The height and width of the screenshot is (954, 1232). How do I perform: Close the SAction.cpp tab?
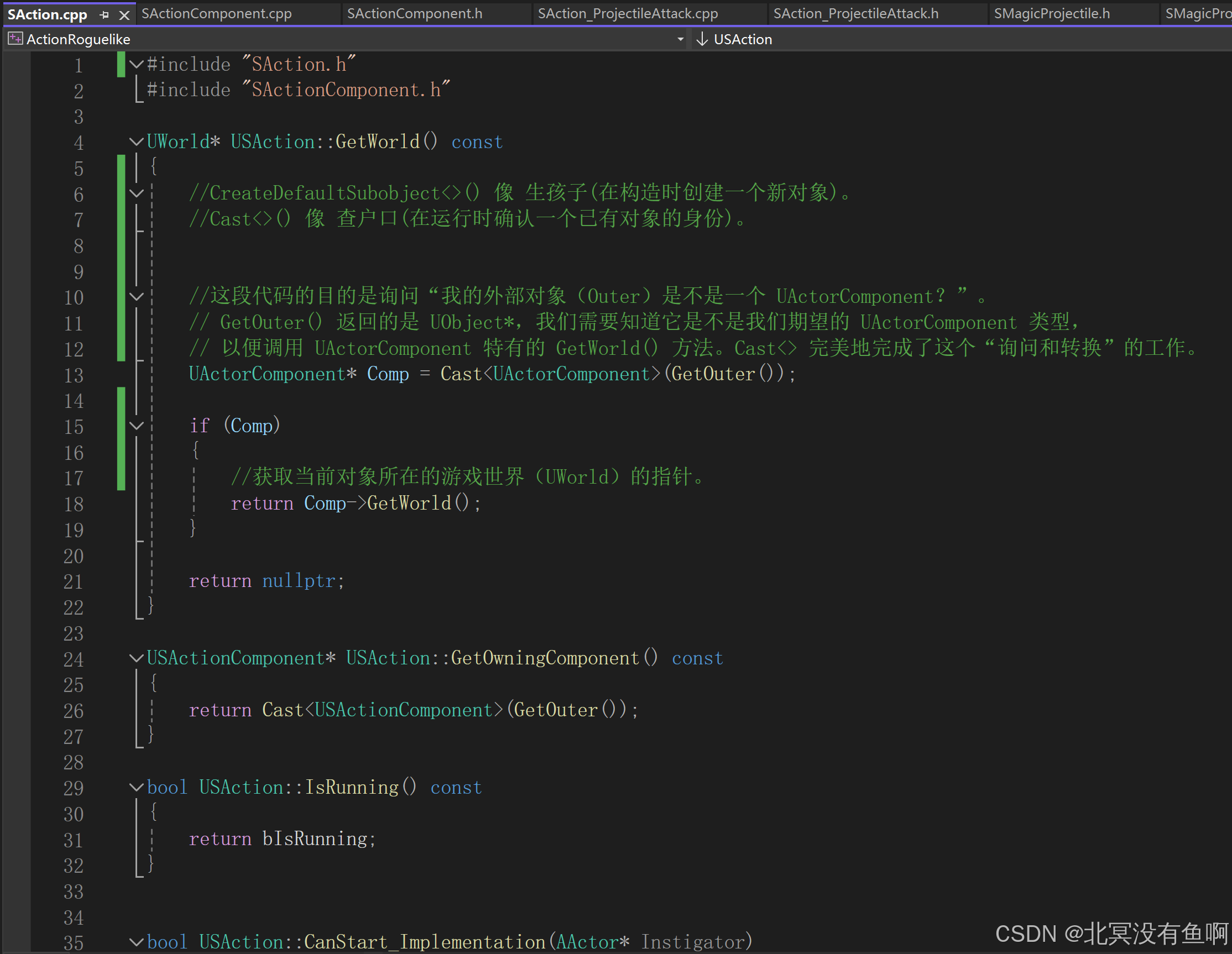tap(124, 15)
